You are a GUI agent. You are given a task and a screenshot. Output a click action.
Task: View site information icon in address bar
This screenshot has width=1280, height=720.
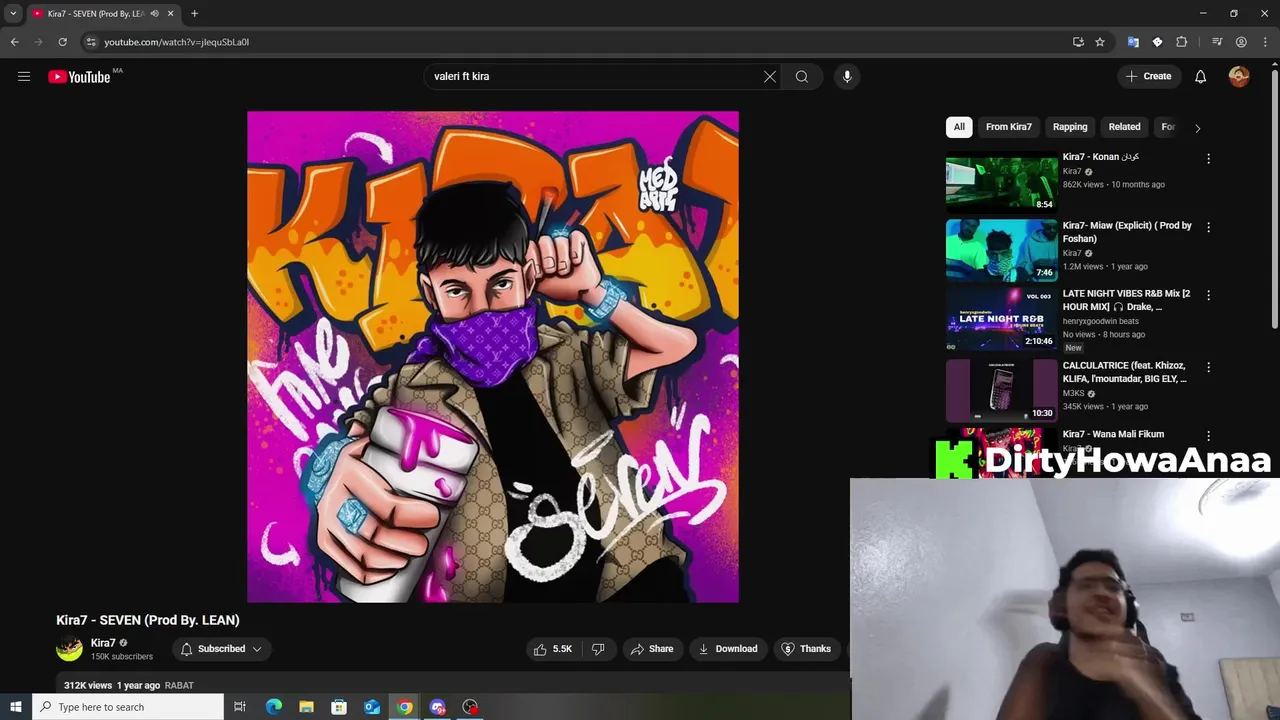click(90, 42)
